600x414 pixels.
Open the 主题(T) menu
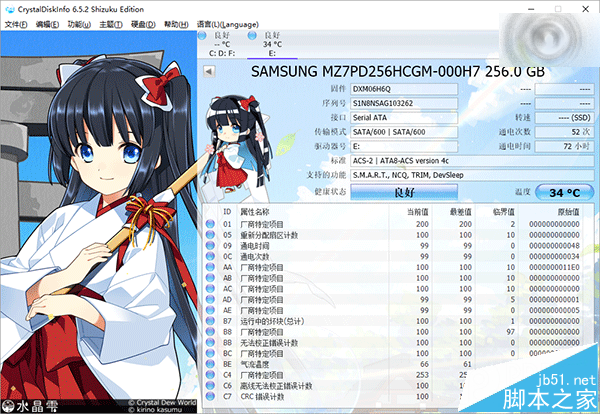(111, 24)
